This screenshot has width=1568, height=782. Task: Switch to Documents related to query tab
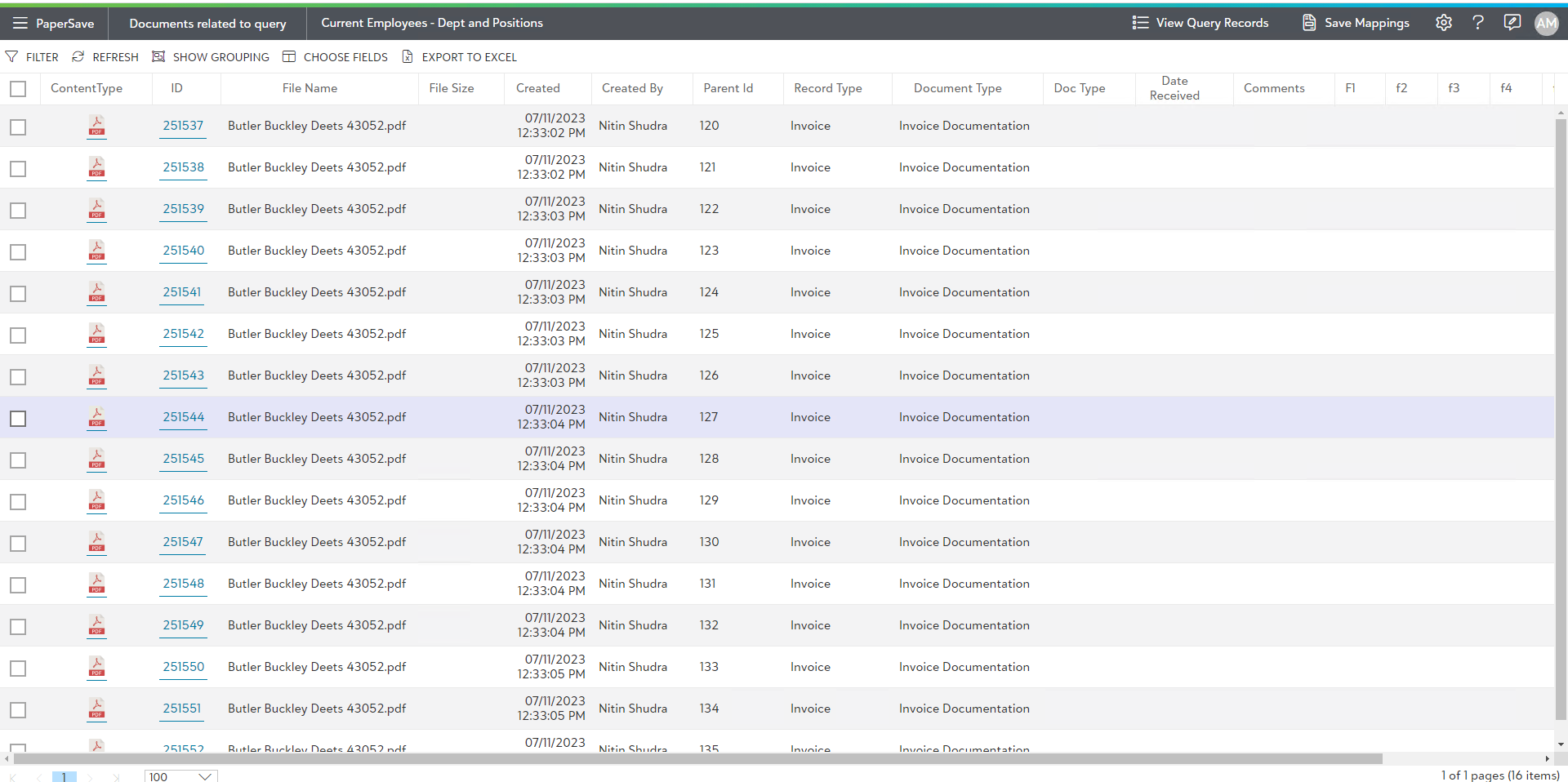click(207, 24)
